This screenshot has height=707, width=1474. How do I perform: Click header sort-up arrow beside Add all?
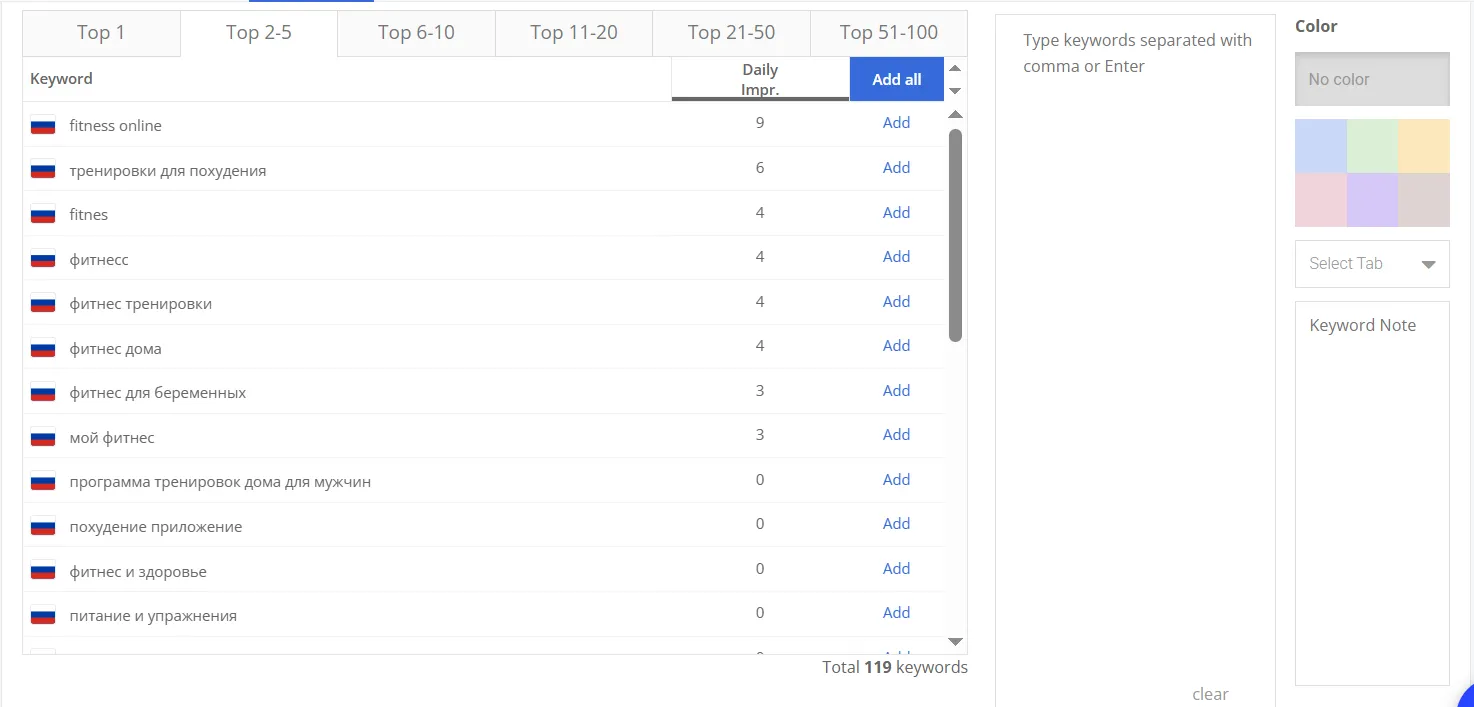click(955, 68)
